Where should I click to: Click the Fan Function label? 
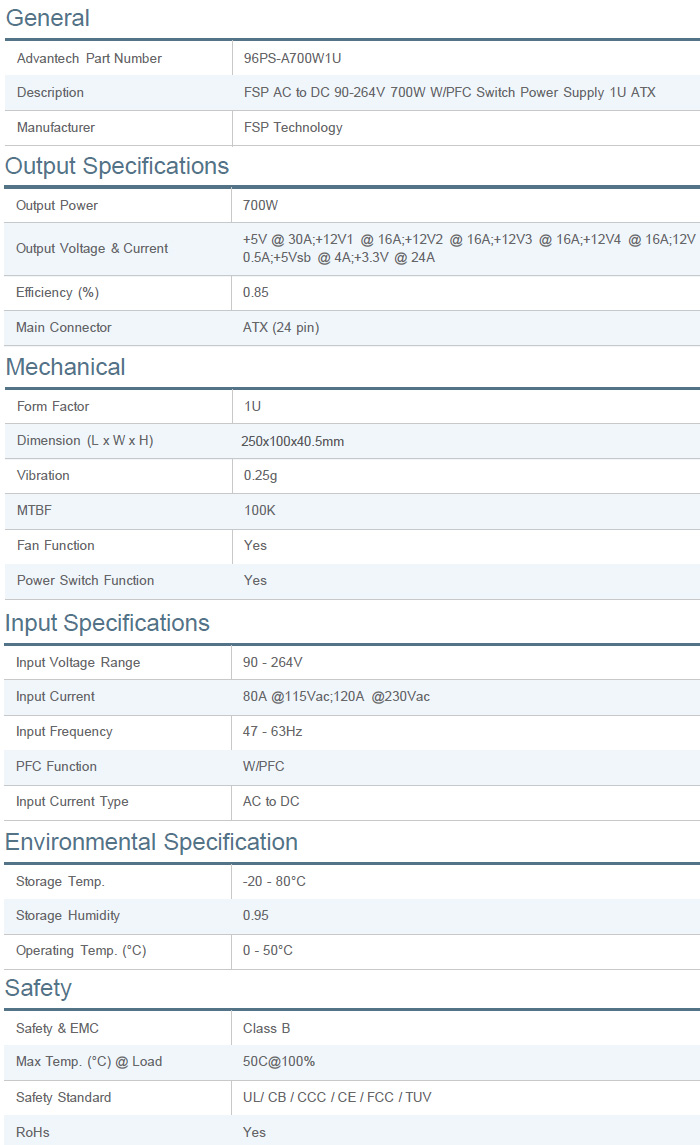[56, 545]
